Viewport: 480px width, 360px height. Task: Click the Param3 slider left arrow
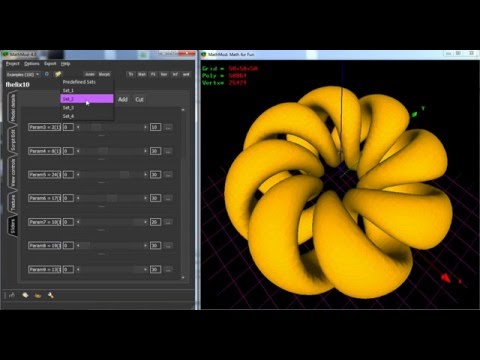click(78, 127)
